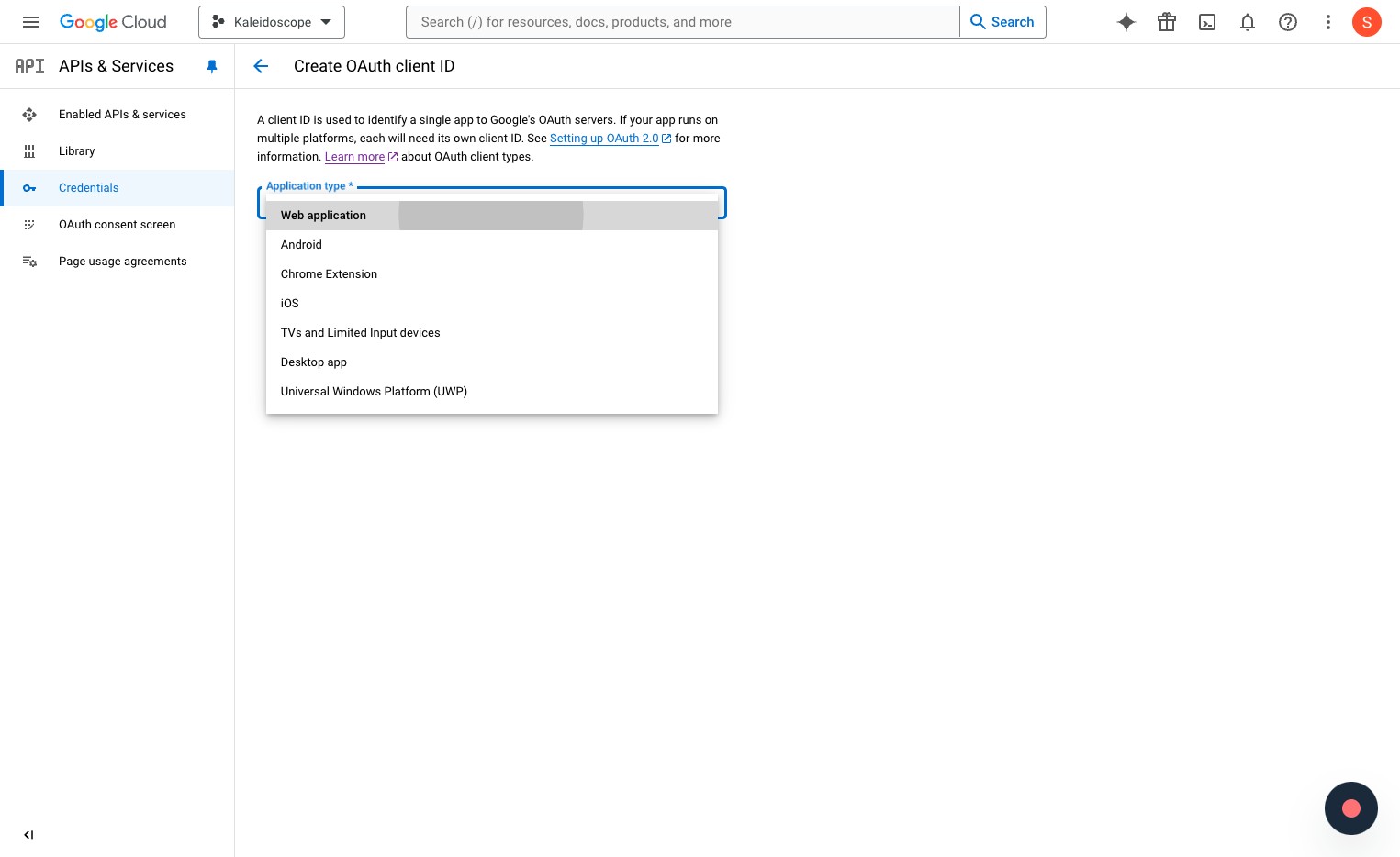Screen dimensions: 1400x857
Task: Open the three-dot settings and utilities menu
Action: click(x=1328, y=22)
